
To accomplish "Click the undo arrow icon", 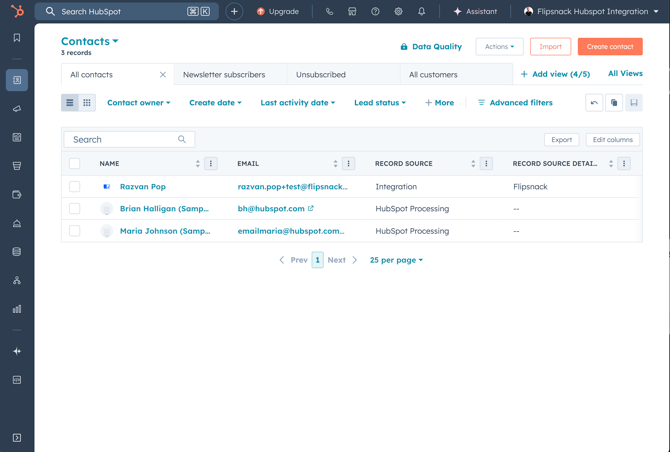I will coord(594,103).
